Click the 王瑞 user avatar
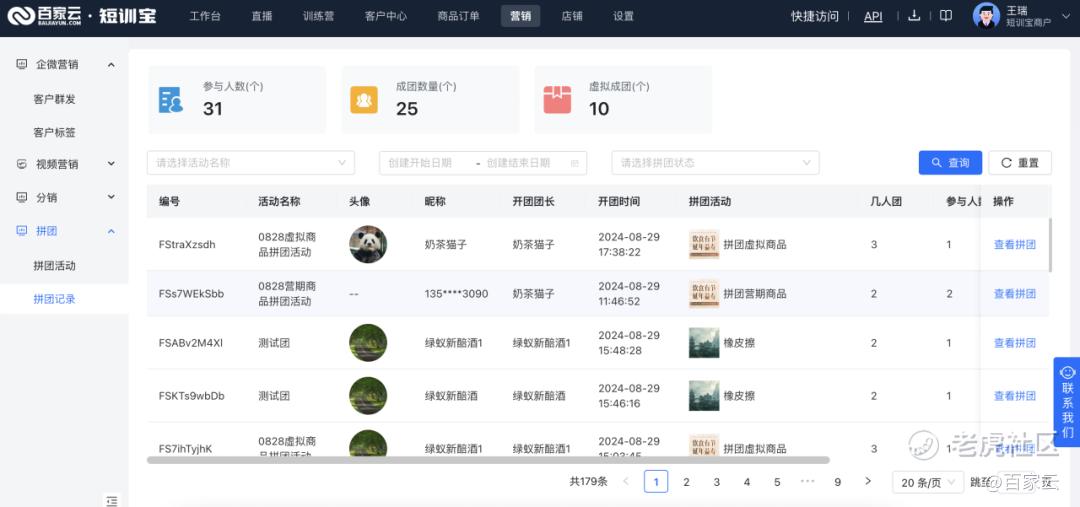 point(986,16)
